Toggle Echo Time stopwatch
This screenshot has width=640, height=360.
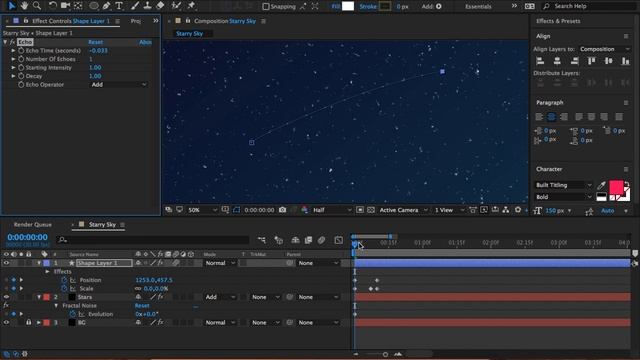(x=21, y=51)
